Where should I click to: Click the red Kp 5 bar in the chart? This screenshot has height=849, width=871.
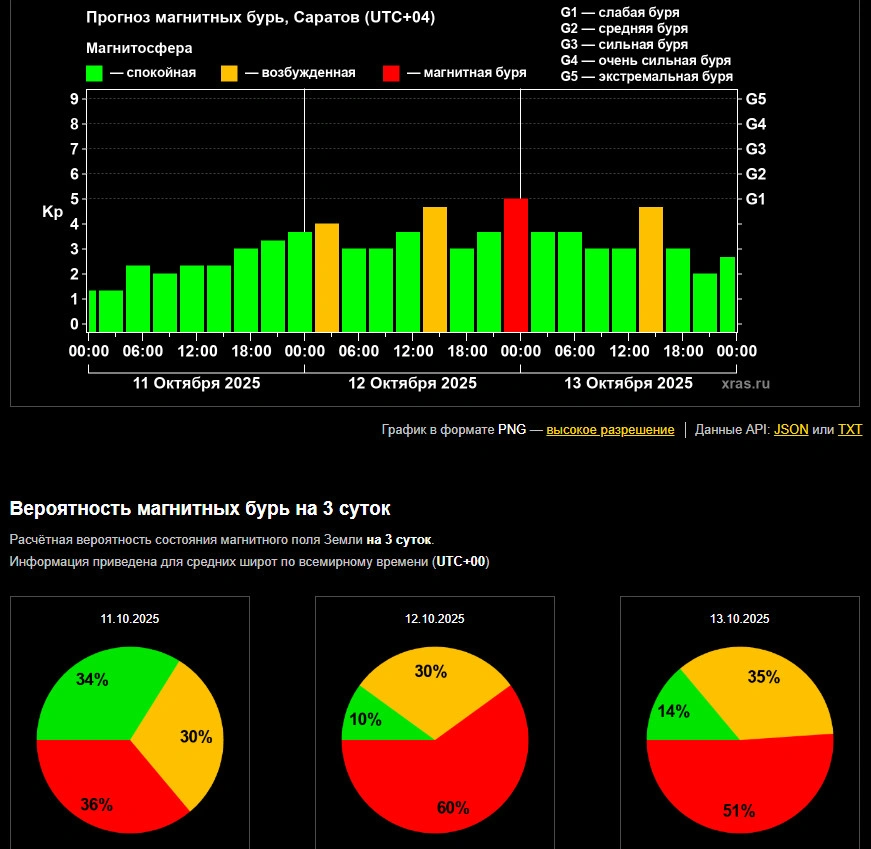(515, 265)
